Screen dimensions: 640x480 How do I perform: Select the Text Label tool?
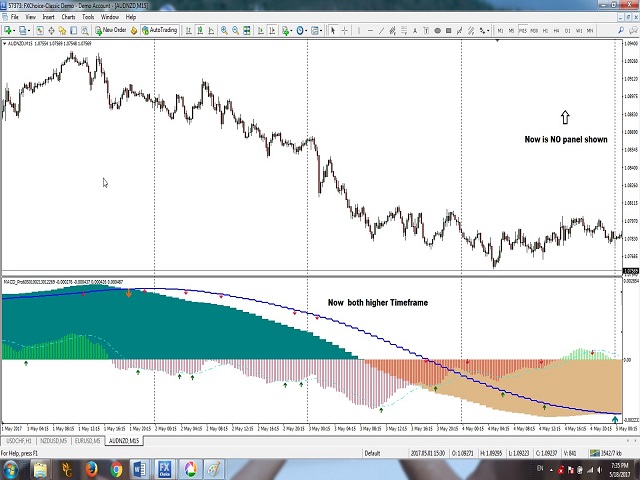[426, 31]
